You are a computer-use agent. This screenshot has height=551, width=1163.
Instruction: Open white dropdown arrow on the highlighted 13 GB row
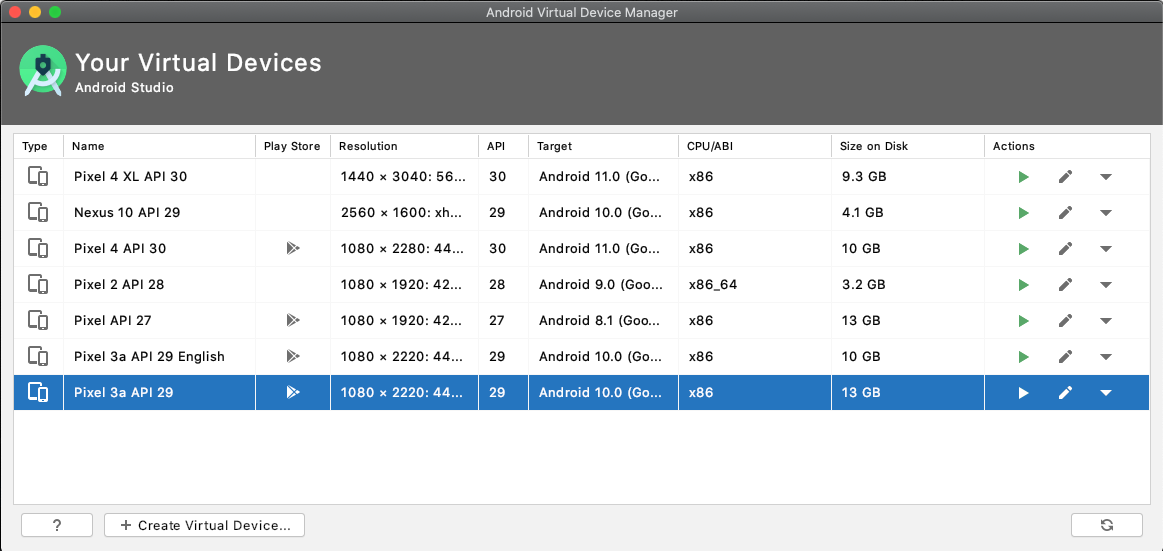pos(1106,393)
